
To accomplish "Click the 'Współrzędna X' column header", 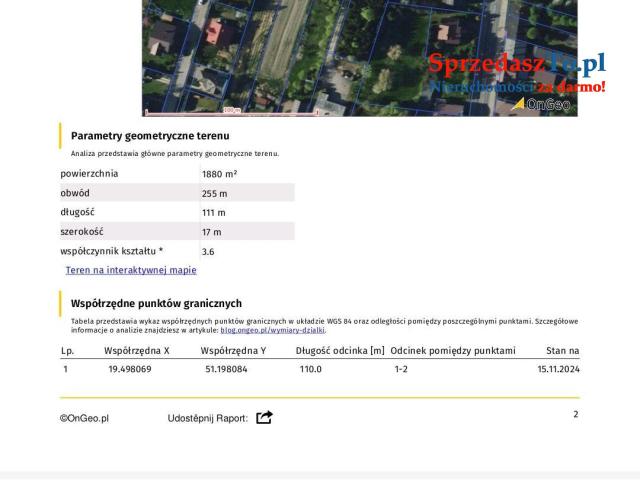I will click(137, 351).
